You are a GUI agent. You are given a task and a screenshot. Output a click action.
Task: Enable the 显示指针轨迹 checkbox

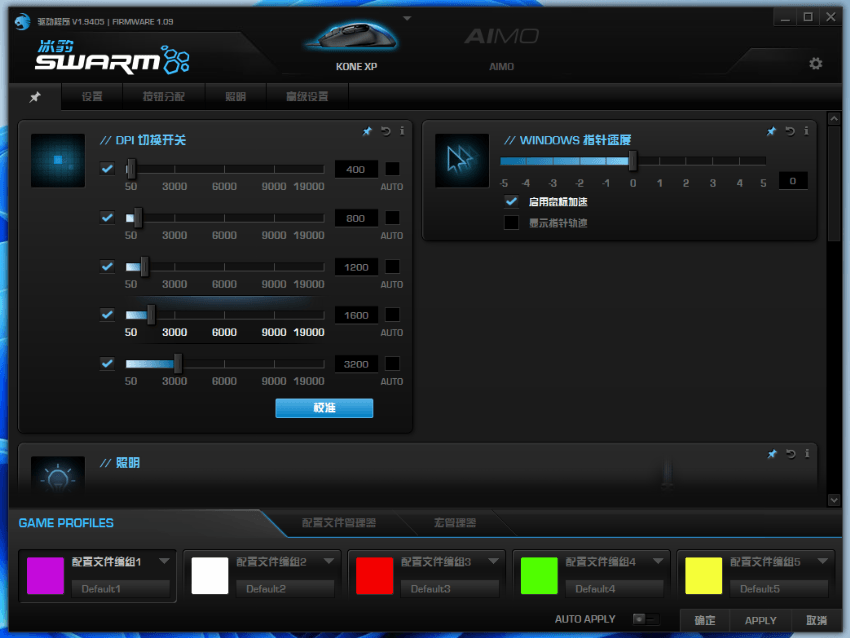pos(511,223)
